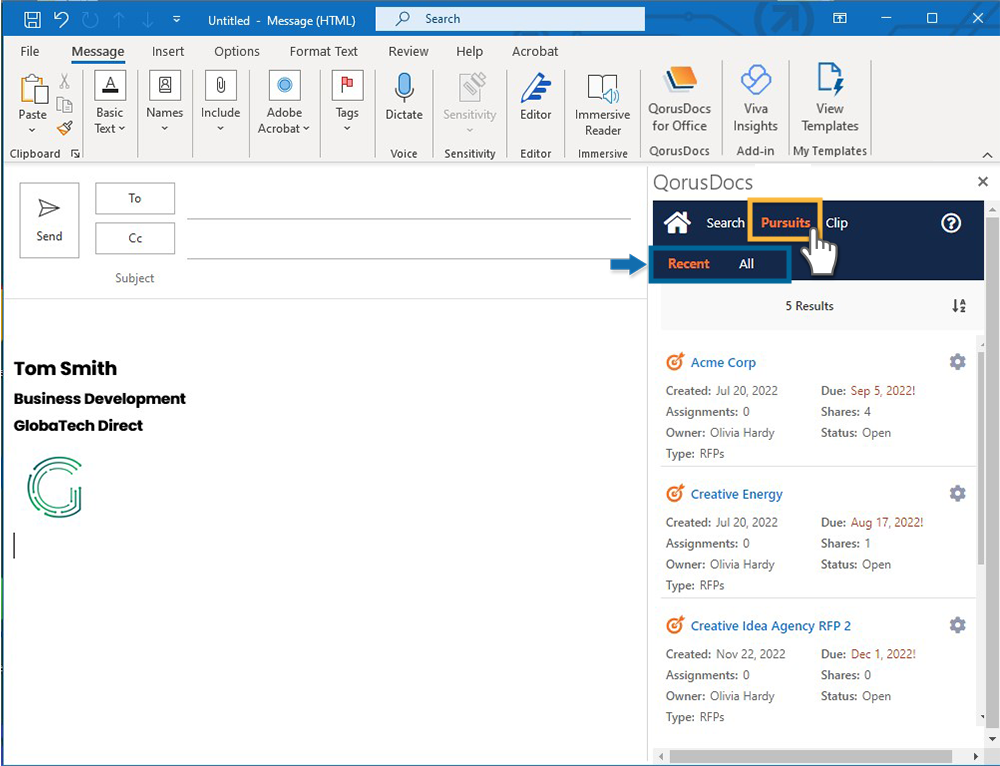Click the Cc recipients button

coord(135,238)
